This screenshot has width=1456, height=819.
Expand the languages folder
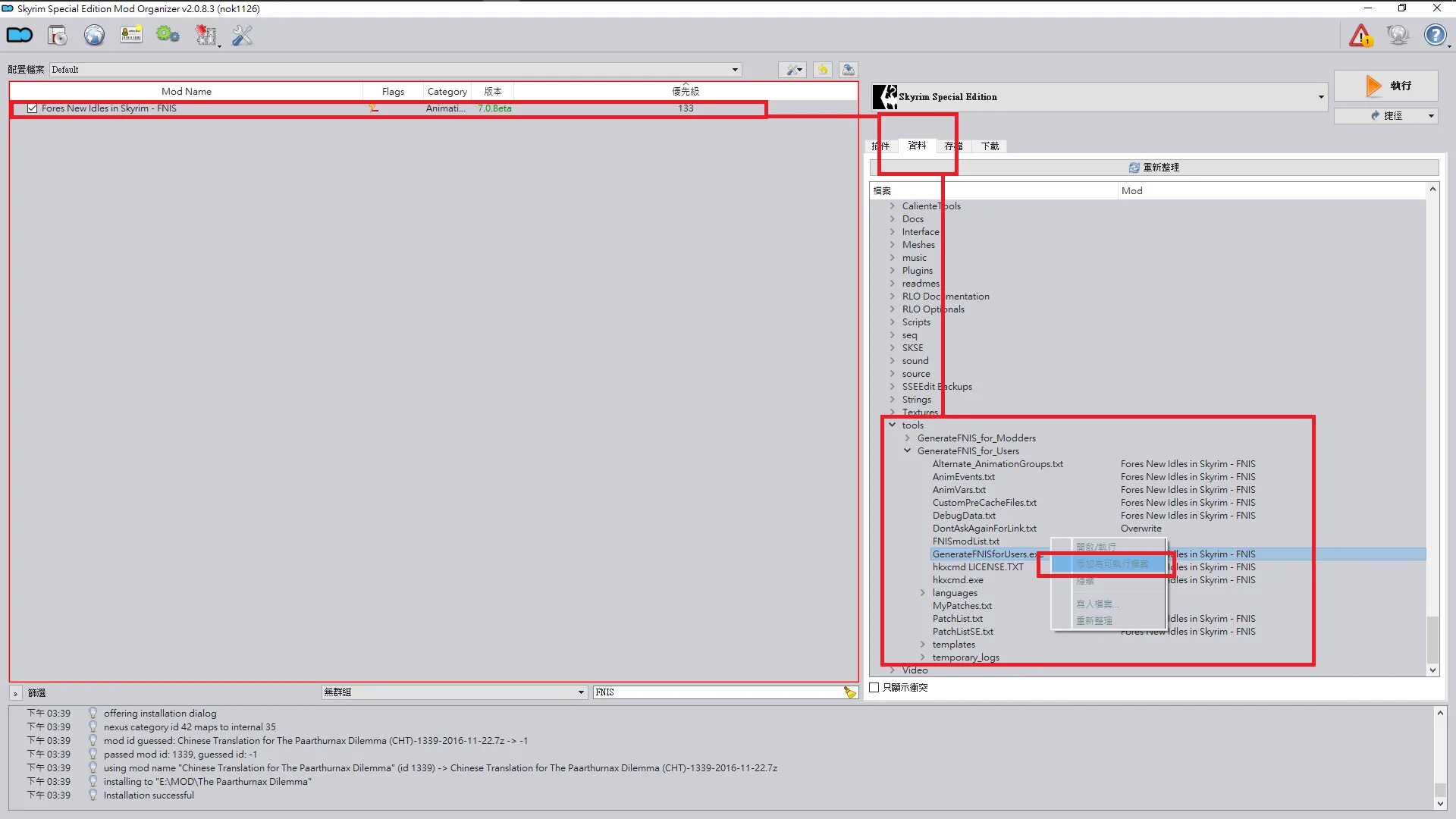tap(922, 593)
